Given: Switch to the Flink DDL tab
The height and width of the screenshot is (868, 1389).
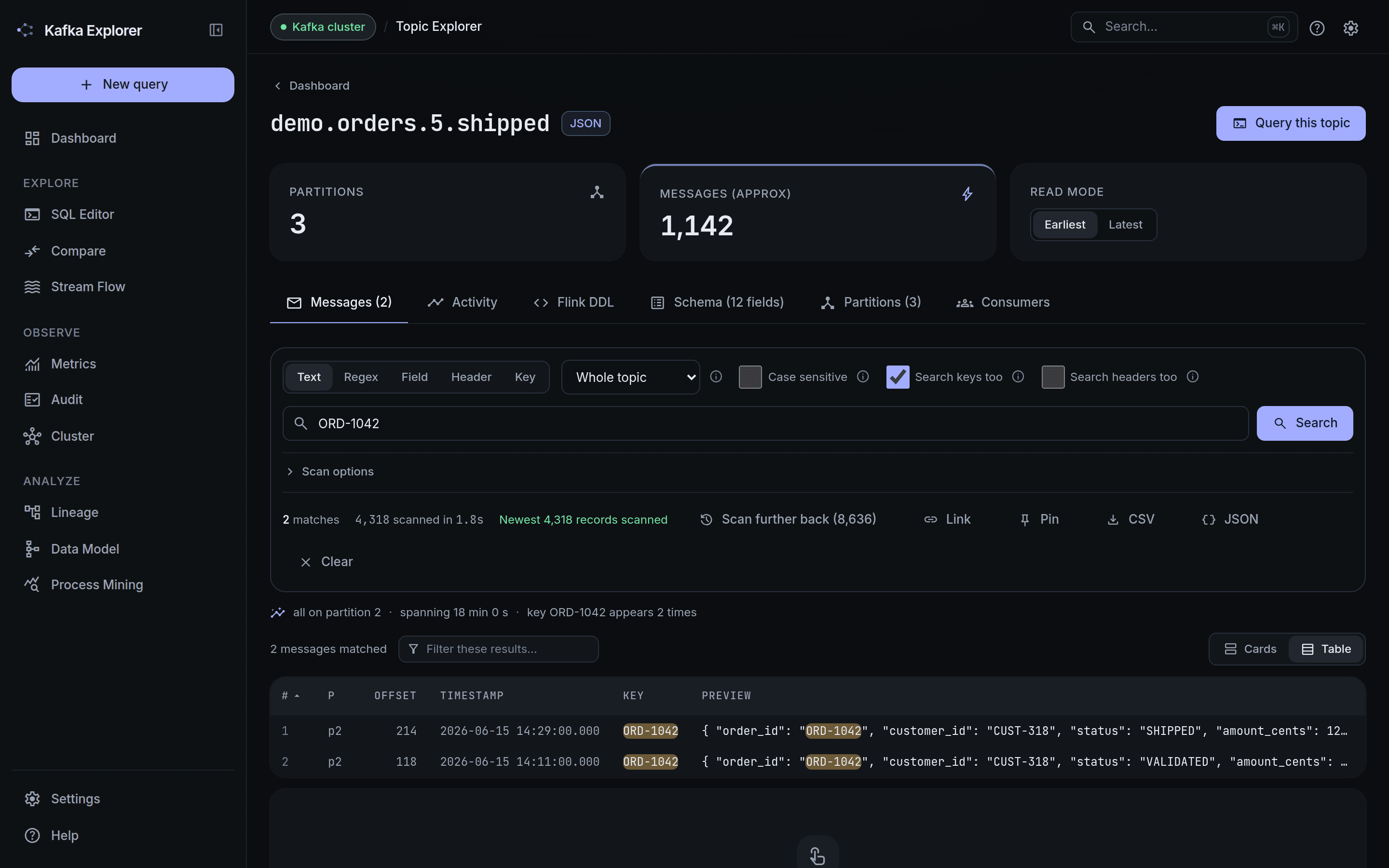Looking at the screenshot, I should [573, 302].
